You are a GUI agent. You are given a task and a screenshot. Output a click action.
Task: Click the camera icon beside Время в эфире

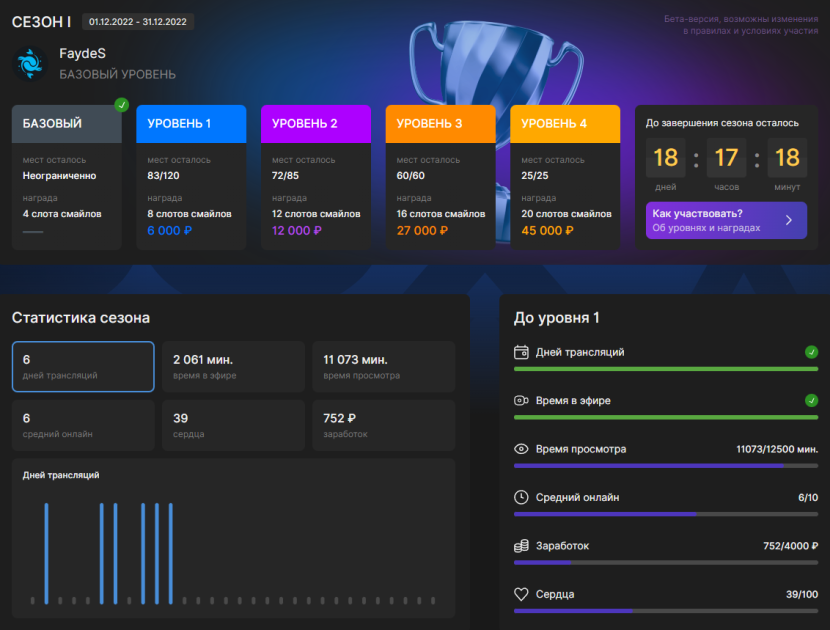point(521,400)
